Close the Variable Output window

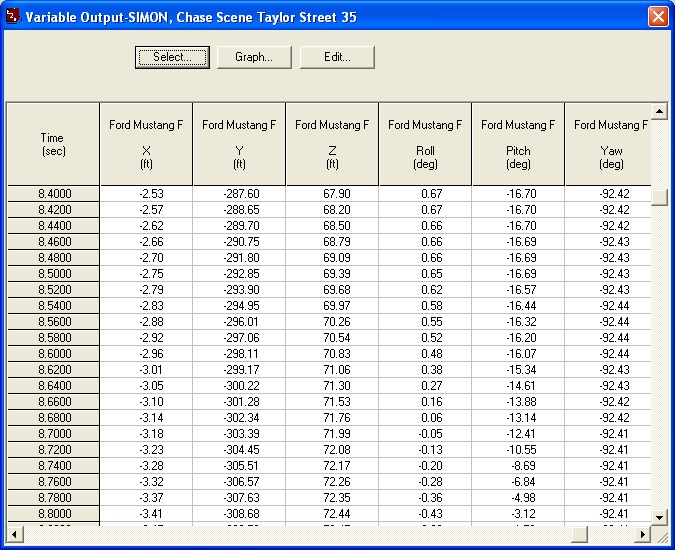(x=657, y=17)
